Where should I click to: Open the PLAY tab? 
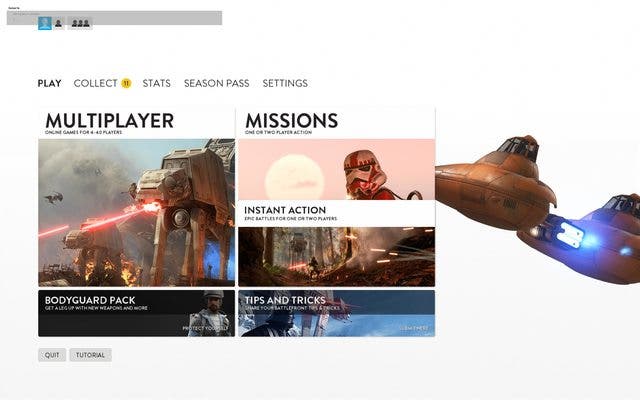click(x=49, y=83)
